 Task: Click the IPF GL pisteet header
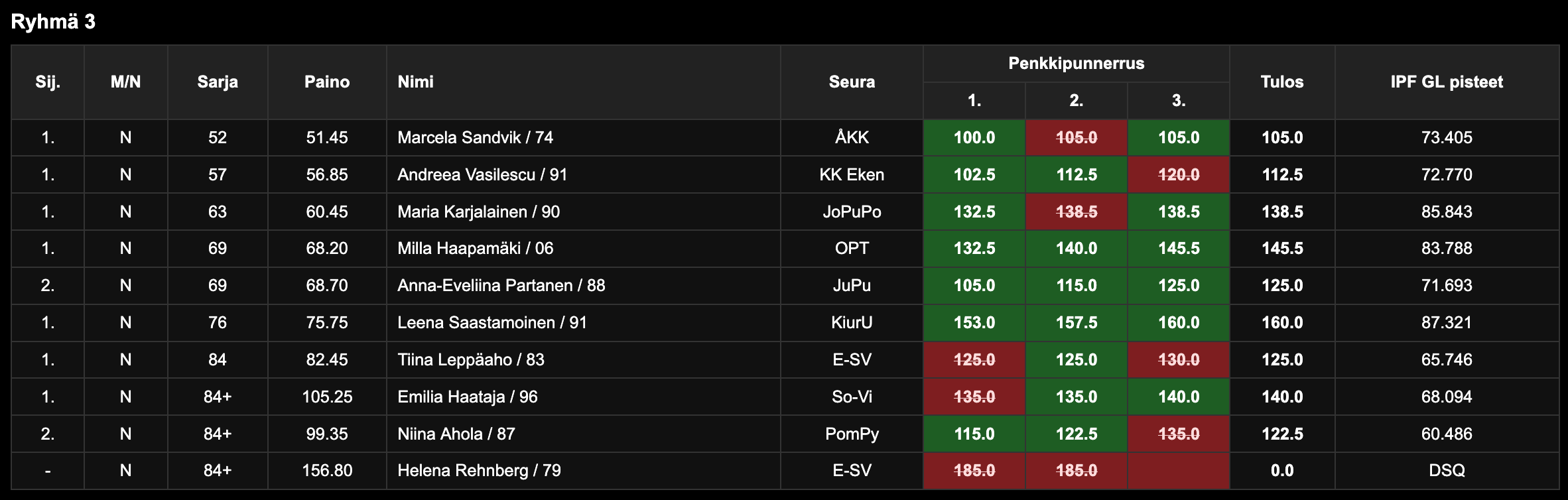point(1447,82)
